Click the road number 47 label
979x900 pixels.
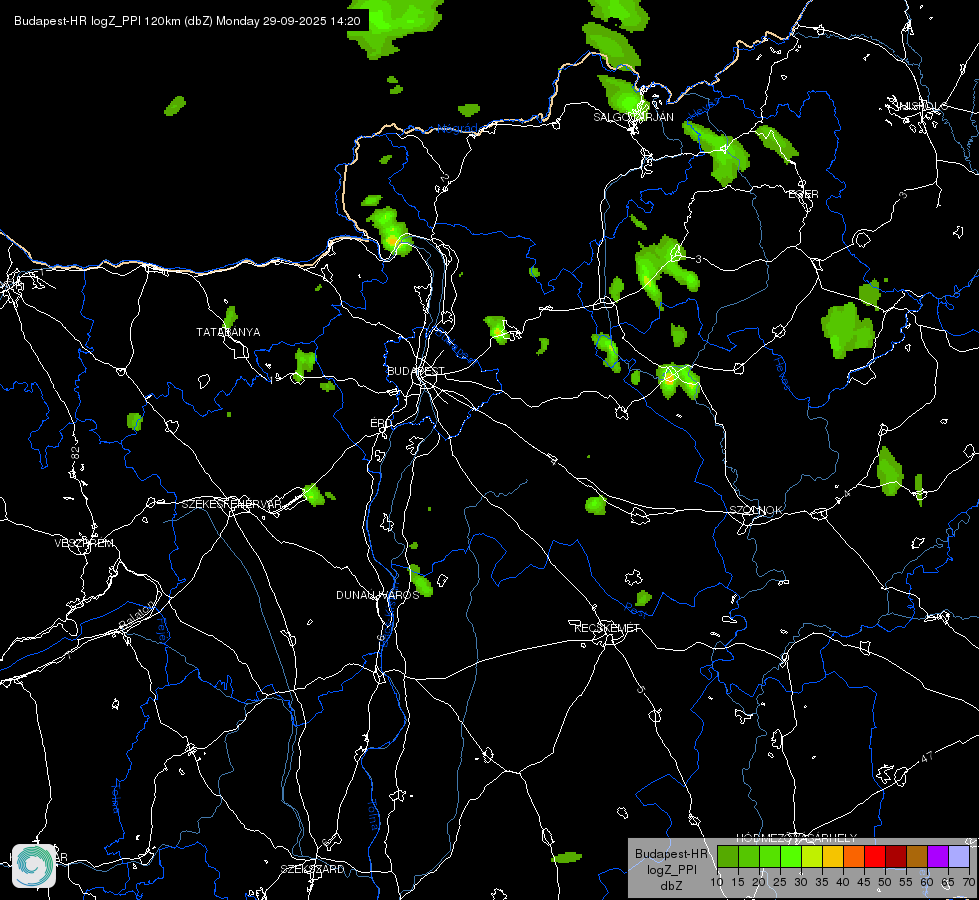(927, 757)
